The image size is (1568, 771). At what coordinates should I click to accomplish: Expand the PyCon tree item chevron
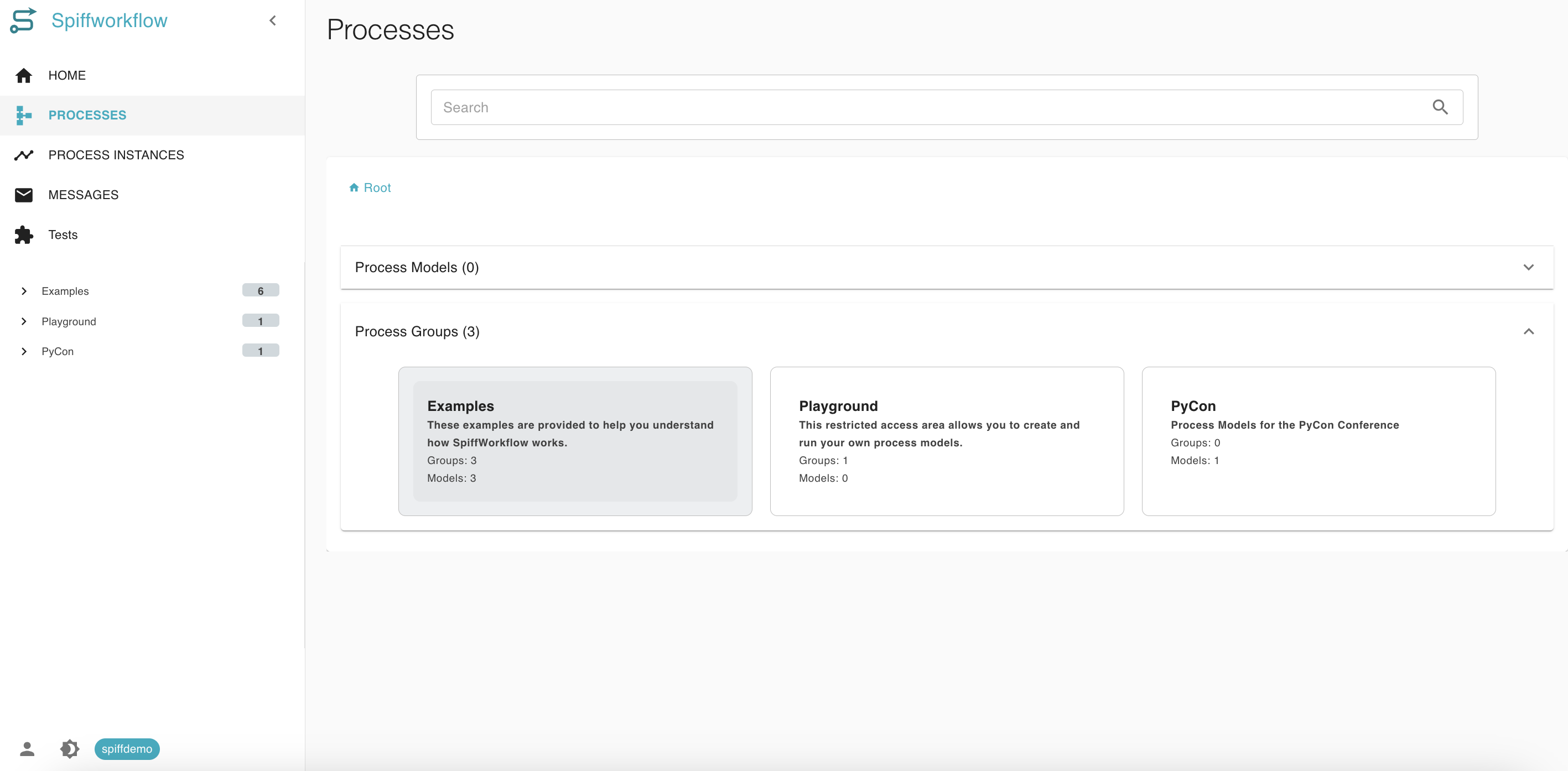tap(24, 351)
